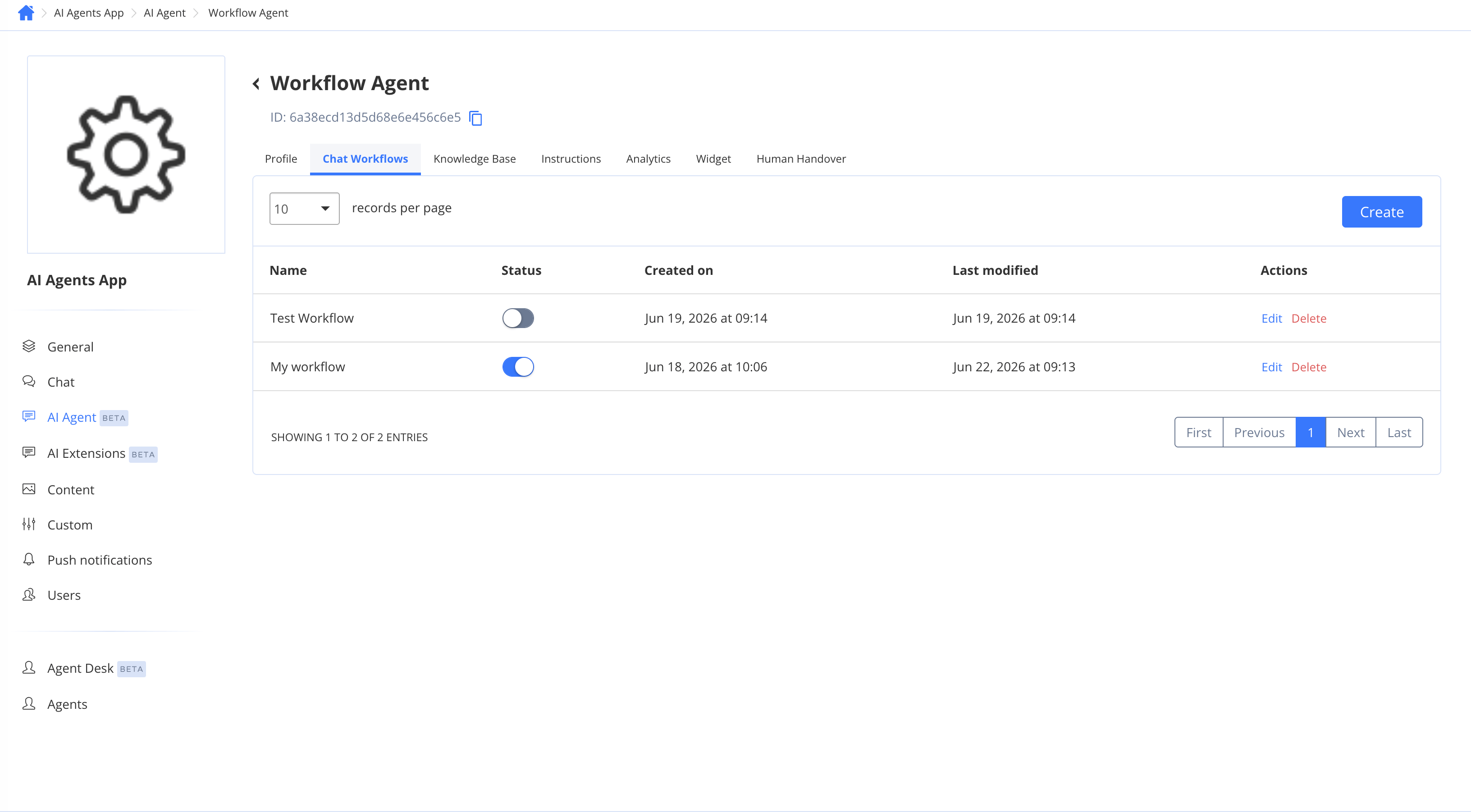
Task: Click the AI Agent breadcrumb link
Action: (164, 13)
